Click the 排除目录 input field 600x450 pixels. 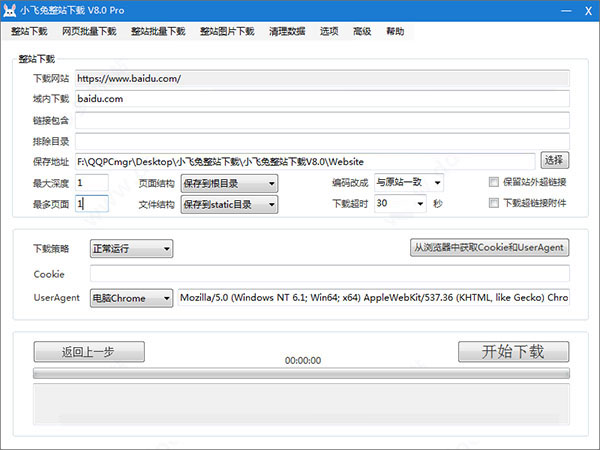point(322,141)
